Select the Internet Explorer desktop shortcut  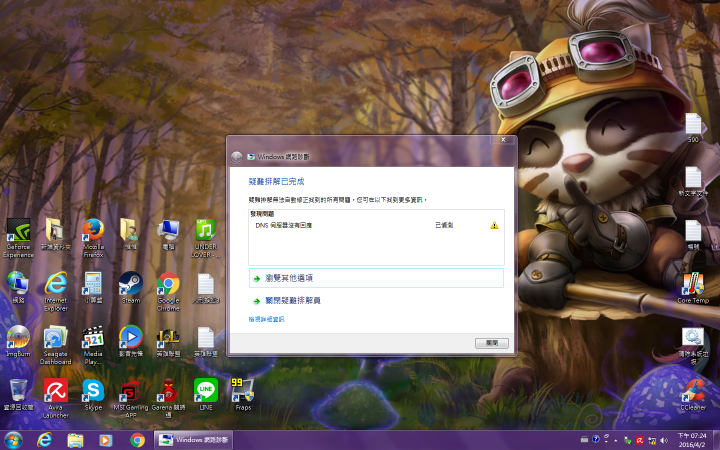point(56,291)
